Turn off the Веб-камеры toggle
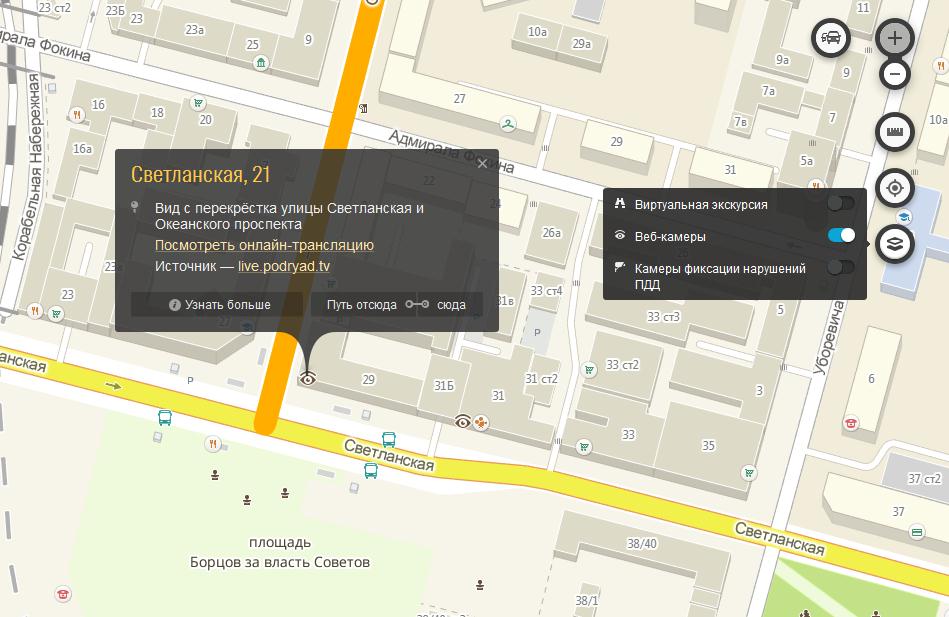 841,236
